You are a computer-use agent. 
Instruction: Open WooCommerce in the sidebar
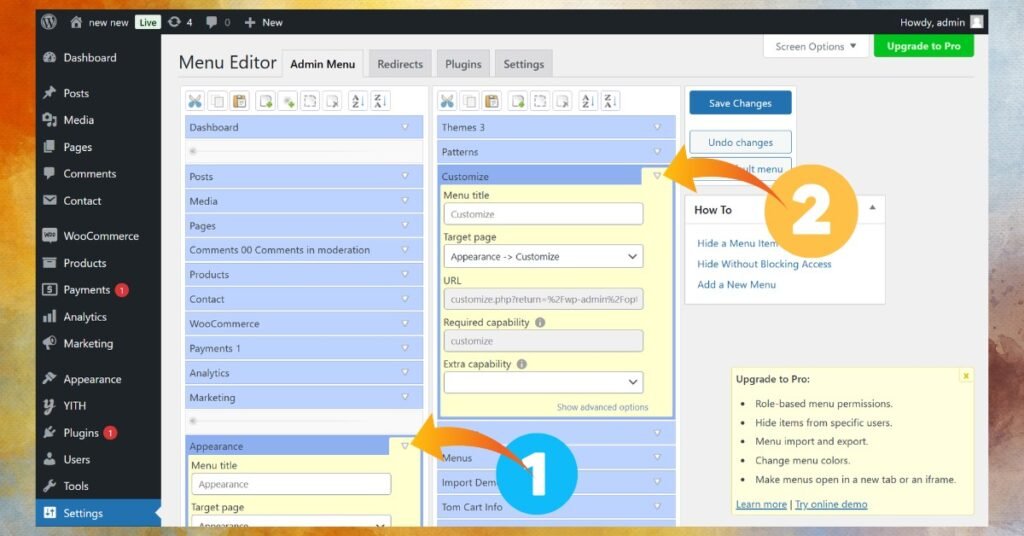pos(99,236)
